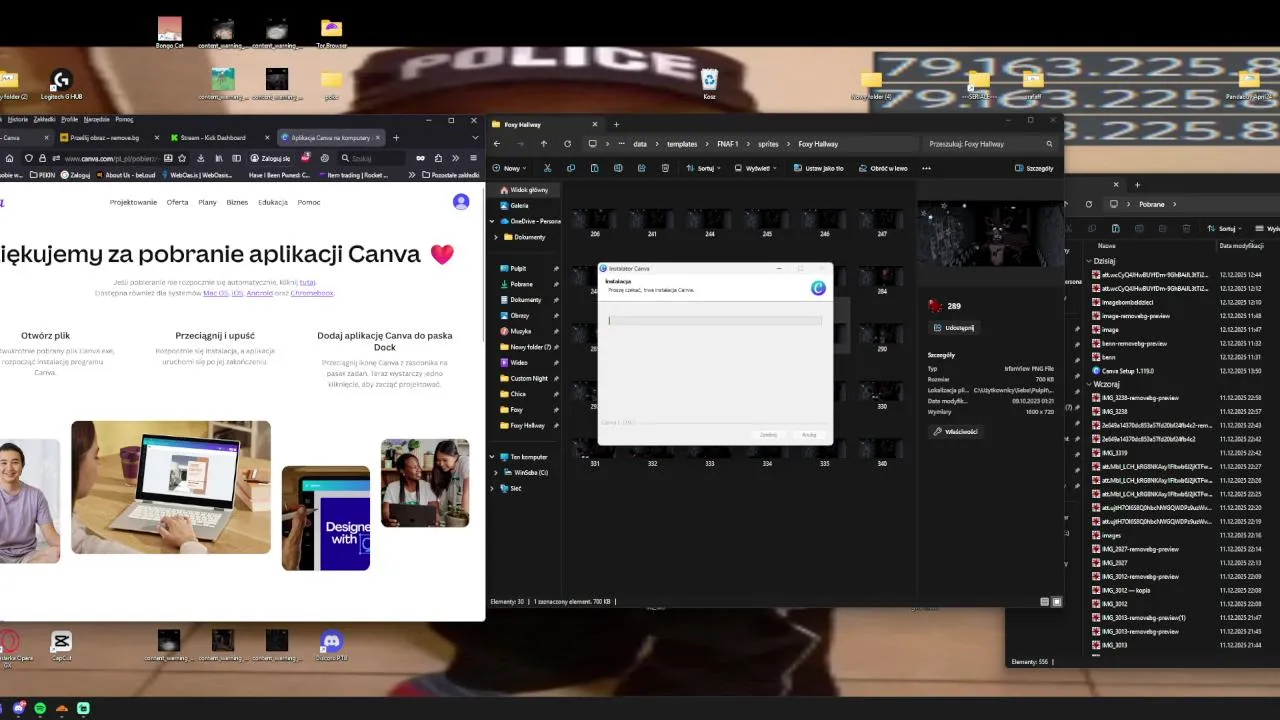Open Sortuj dropdown in Foxy Hallway explorer
1280x720 pixels.
pyautogui.click(x=705, y=168)
